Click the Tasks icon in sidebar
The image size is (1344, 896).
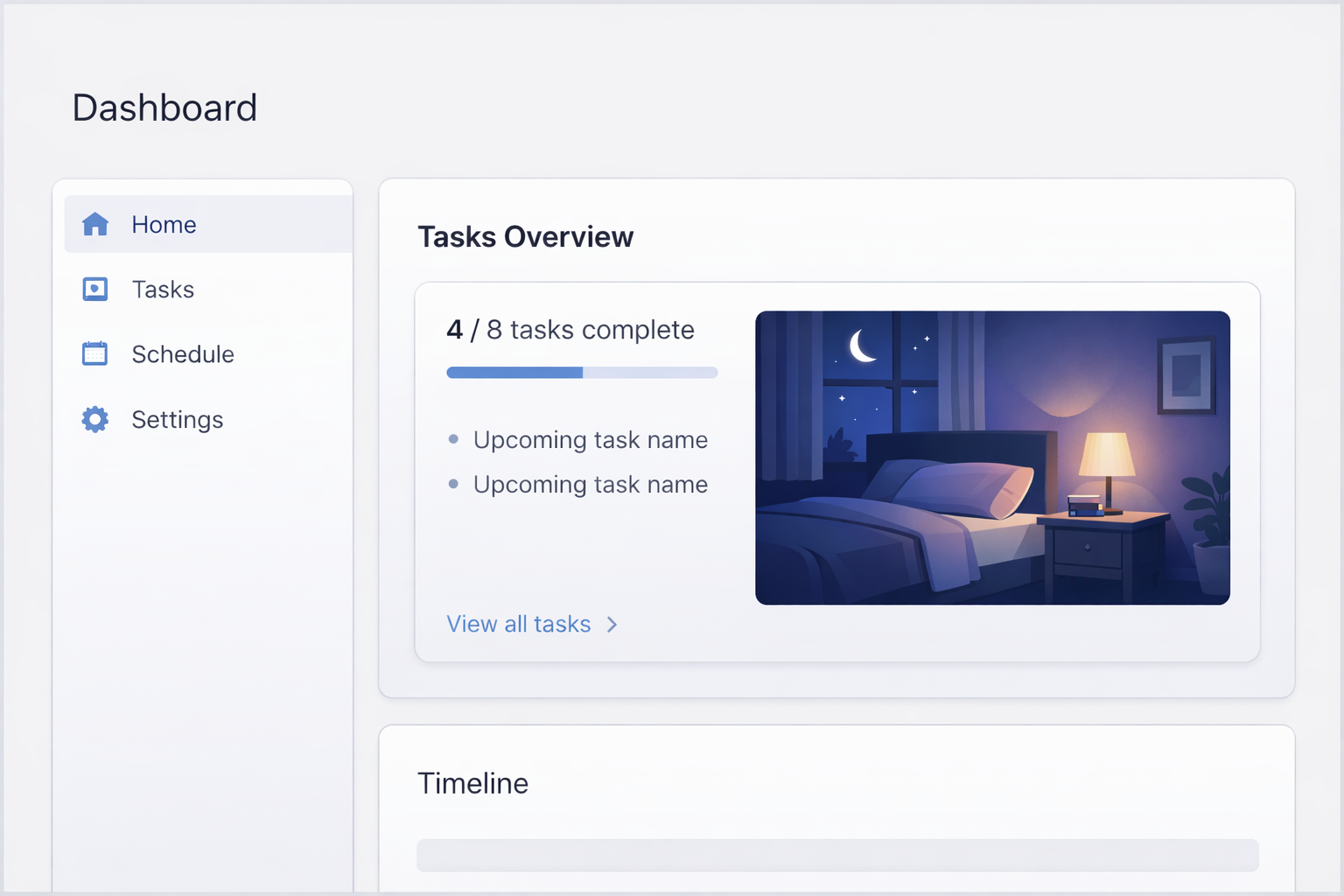[x=94, y=290]
